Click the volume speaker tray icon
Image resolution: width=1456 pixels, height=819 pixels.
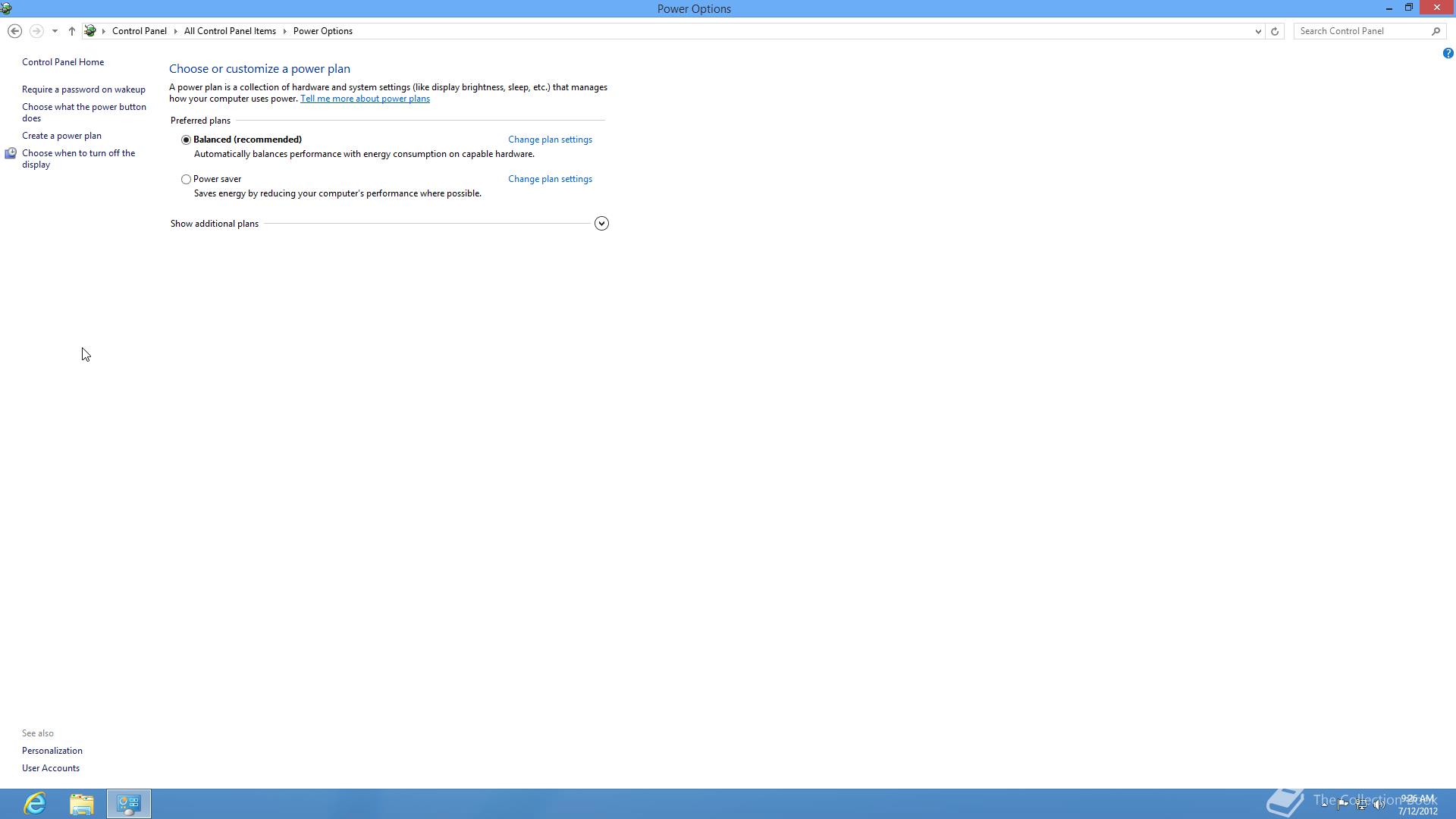tap(1379, 805)
